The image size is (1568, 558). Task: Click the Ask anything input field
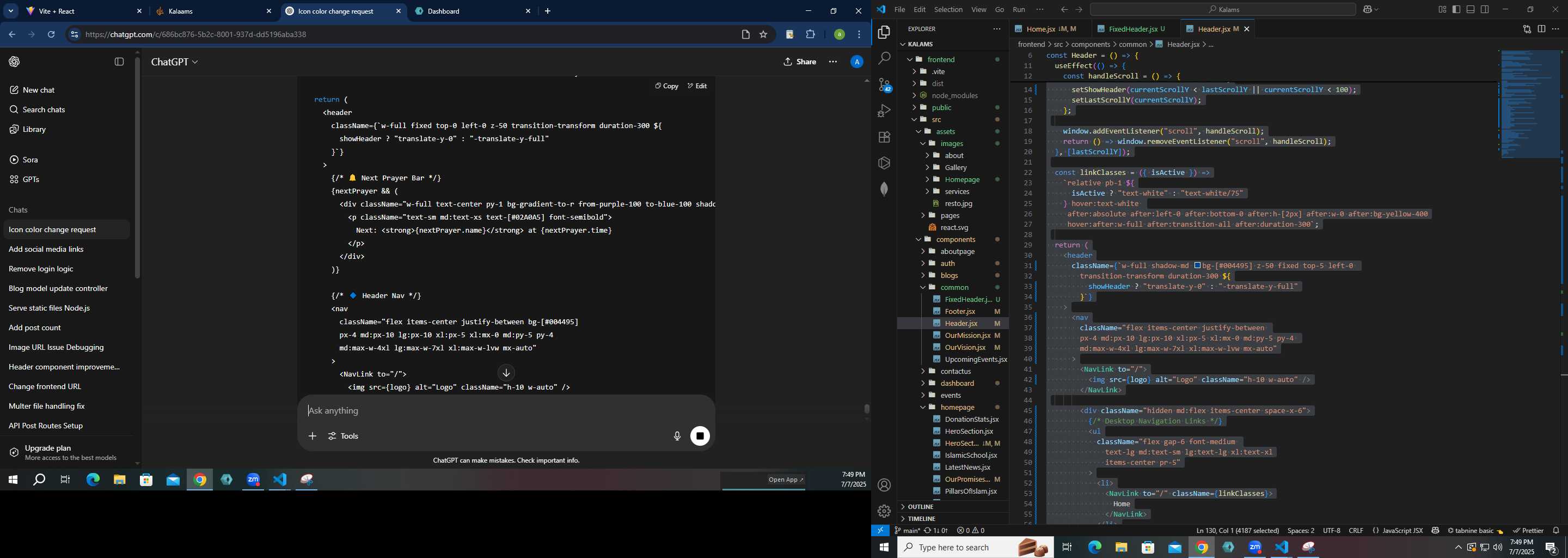[505, 411]
